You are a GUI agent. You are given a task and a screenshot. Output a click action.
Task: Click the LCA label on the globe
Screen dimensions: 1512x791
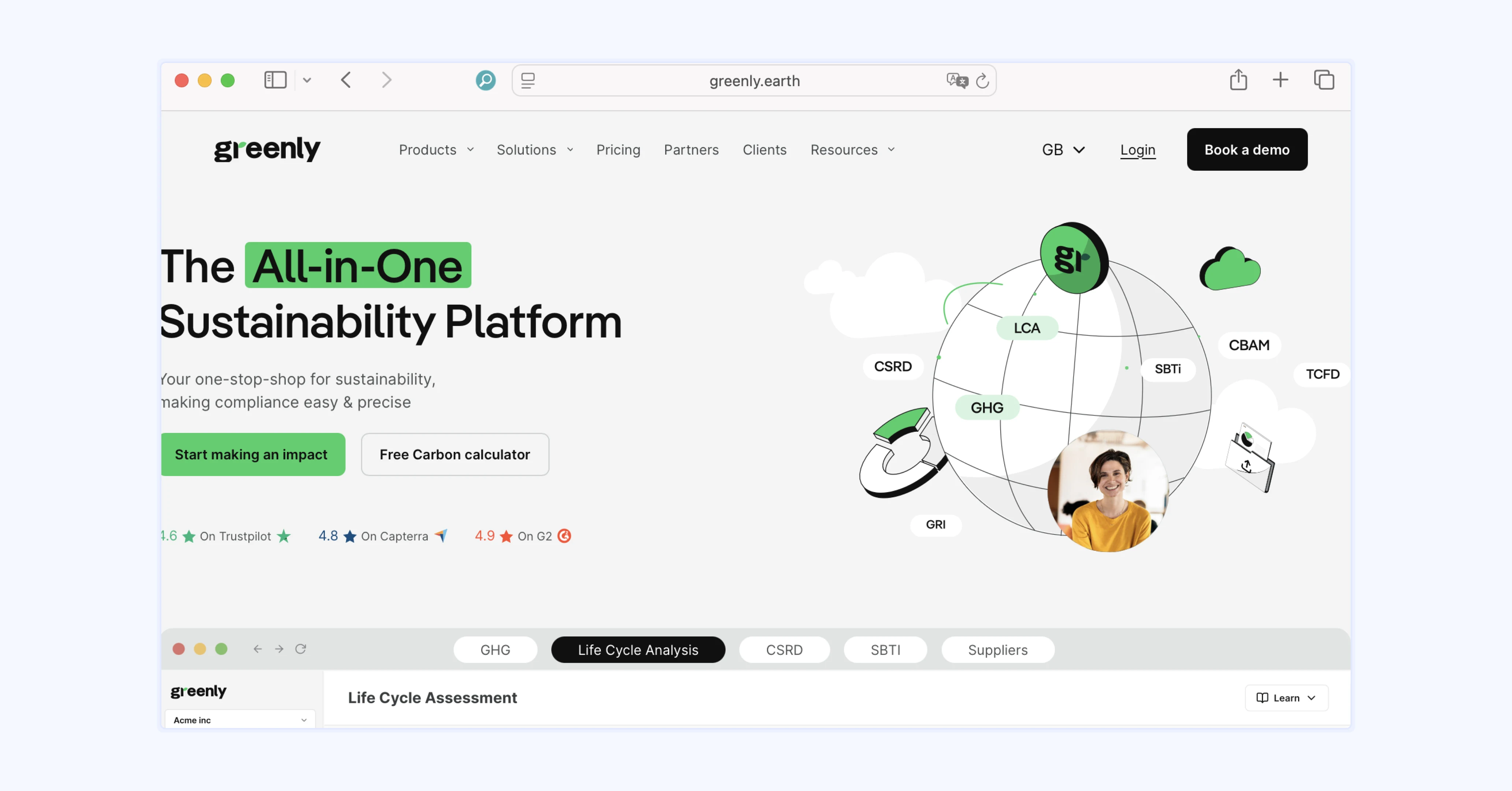tap(1027, 327)
